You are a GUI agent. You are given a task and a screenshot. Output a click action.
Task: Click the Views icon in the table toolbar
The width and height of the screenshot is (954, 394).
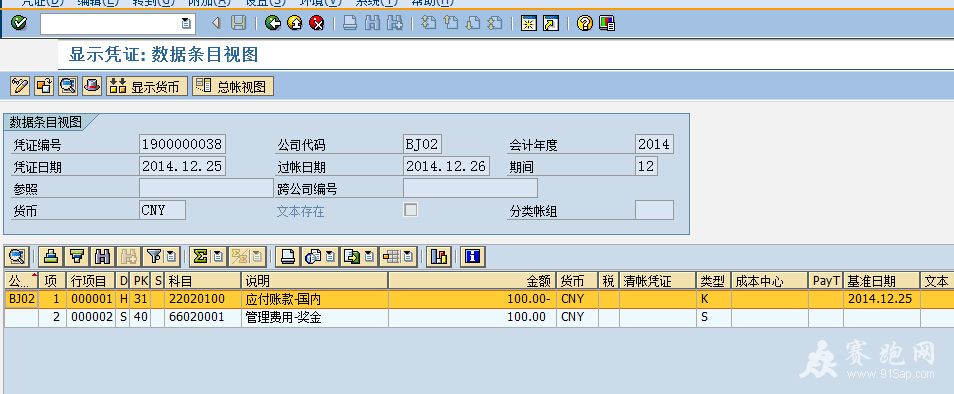pyautogui.click(x=313, y=257)
